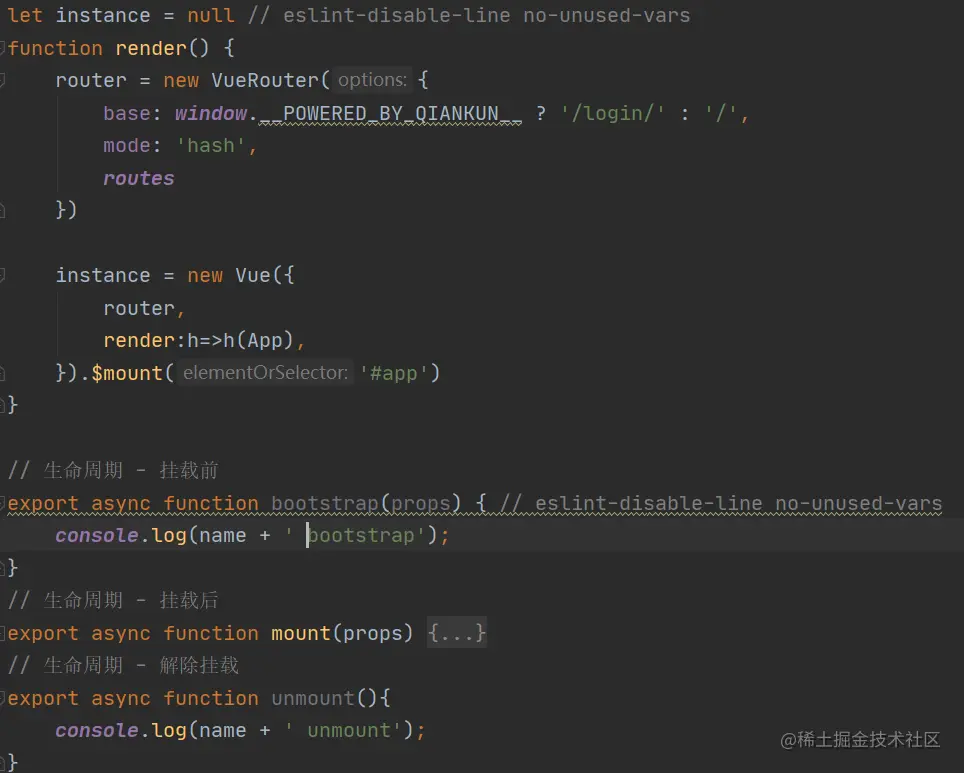Image resolution: width=964 pixels, height=773 pixels.
Task: Place cursor in the 'hash' string
Action: (211, 146)
